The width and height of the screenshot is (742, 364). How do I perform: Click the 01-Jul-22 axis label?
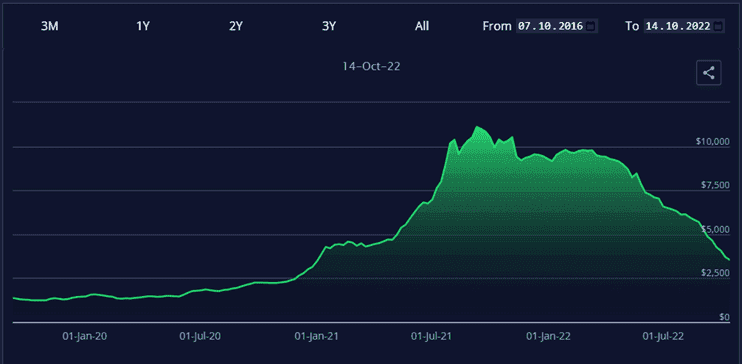coord(663,336)
